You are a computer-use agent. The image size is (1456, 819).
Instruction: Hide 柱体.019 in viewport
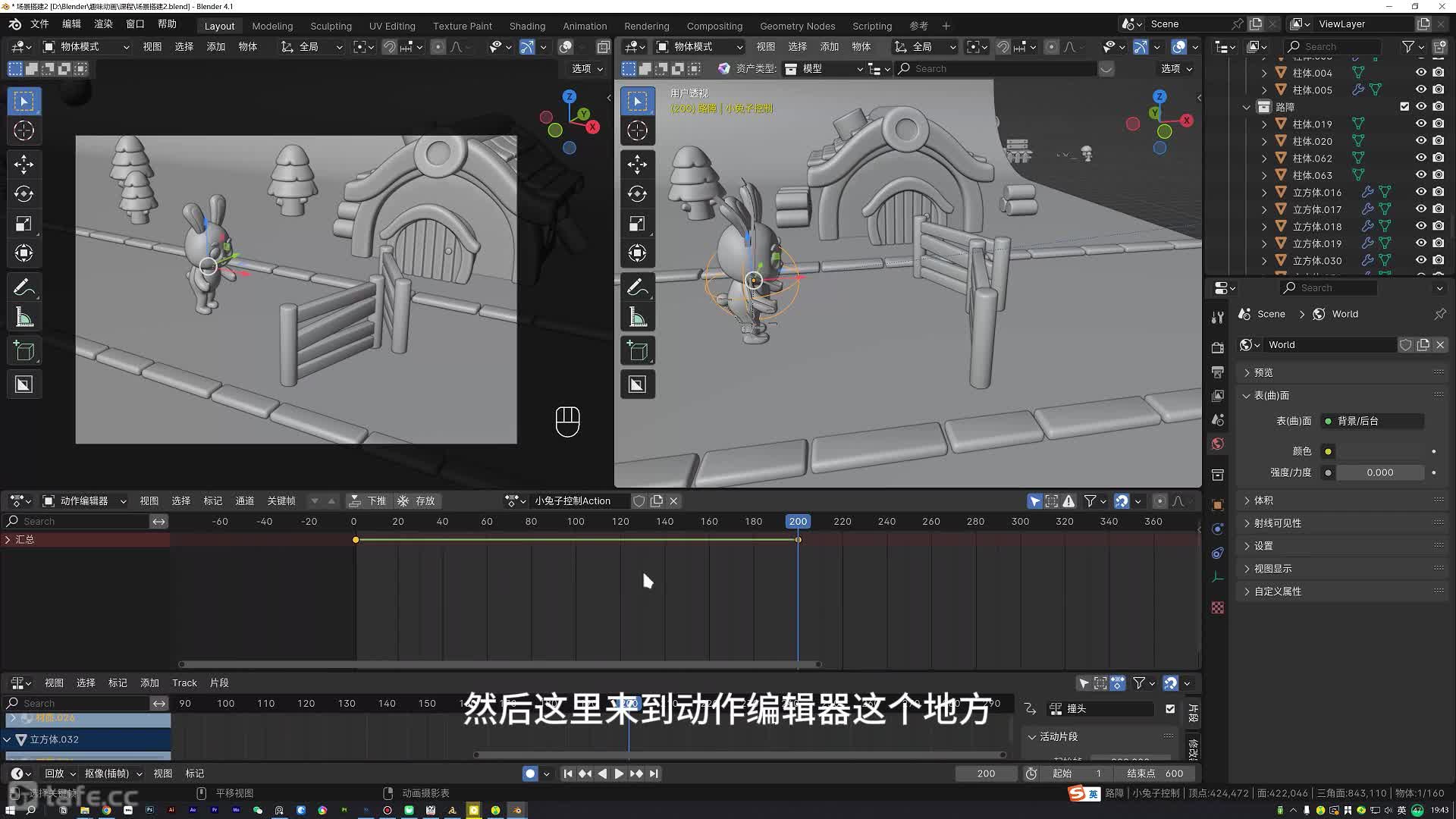1420,124
